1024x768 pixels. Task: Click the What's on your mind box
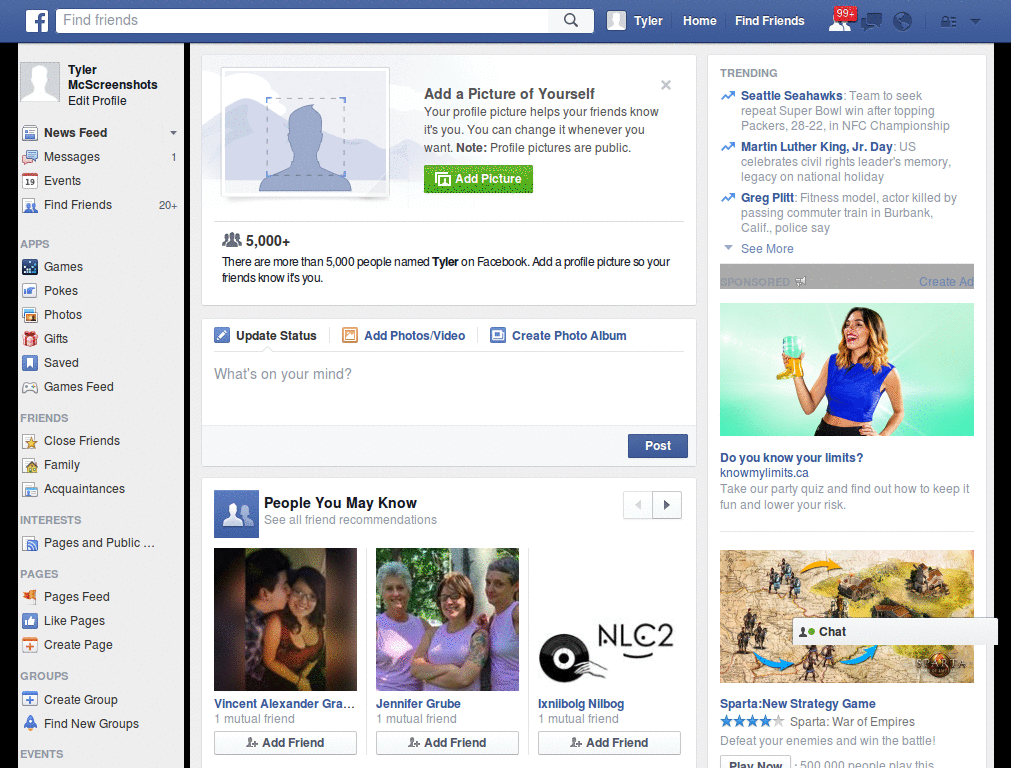point(449,391)
